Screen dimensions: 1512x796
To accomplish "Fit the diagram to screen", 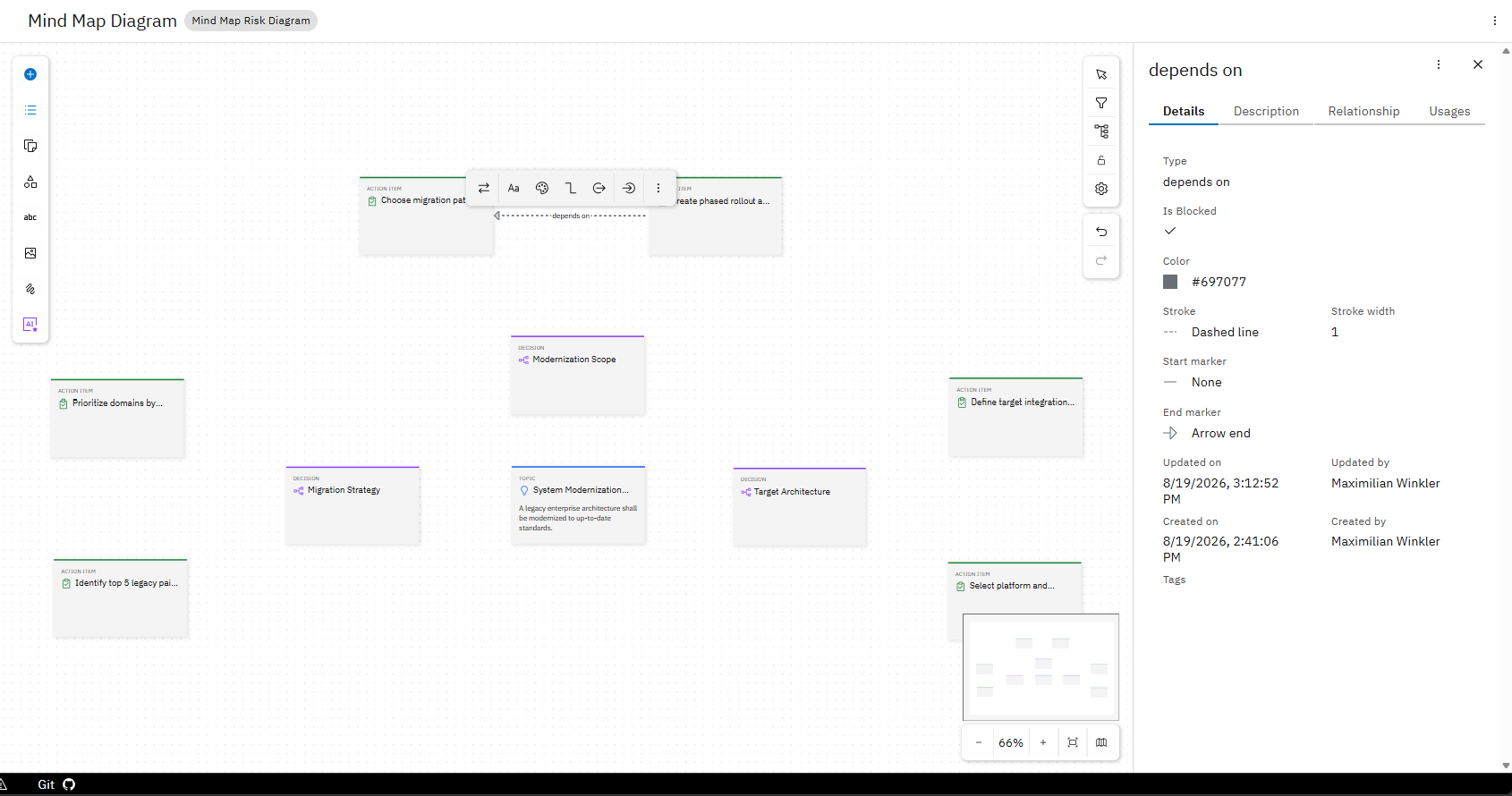I will click(x=1073, y=742).
